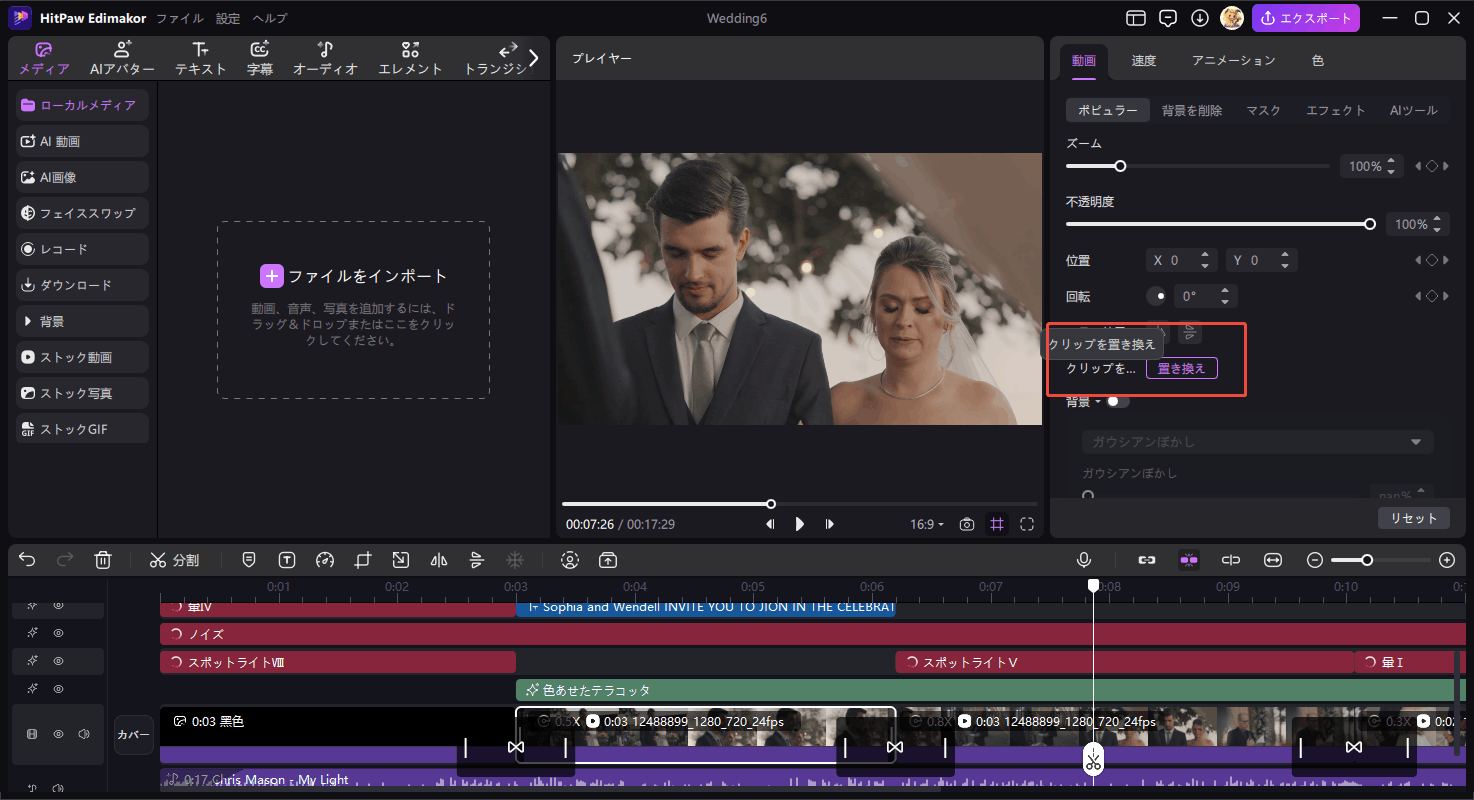Step to the next frame in player
Screen dimensions: 1474x800
[x=830, y=524]
